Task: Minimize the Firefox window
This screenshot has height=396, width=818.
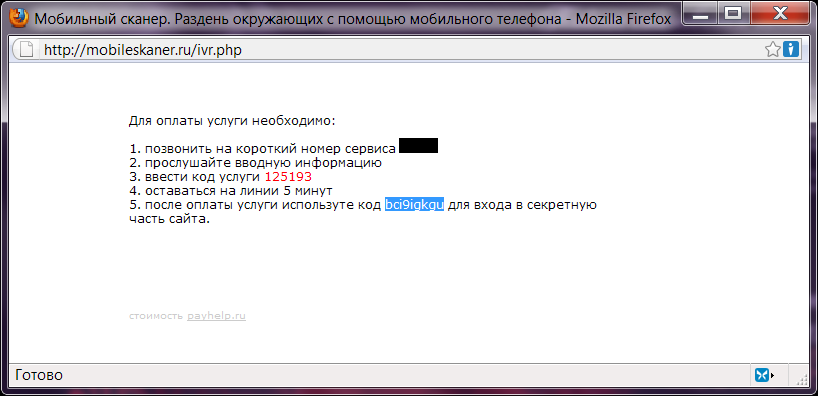Action: (700, 15)
